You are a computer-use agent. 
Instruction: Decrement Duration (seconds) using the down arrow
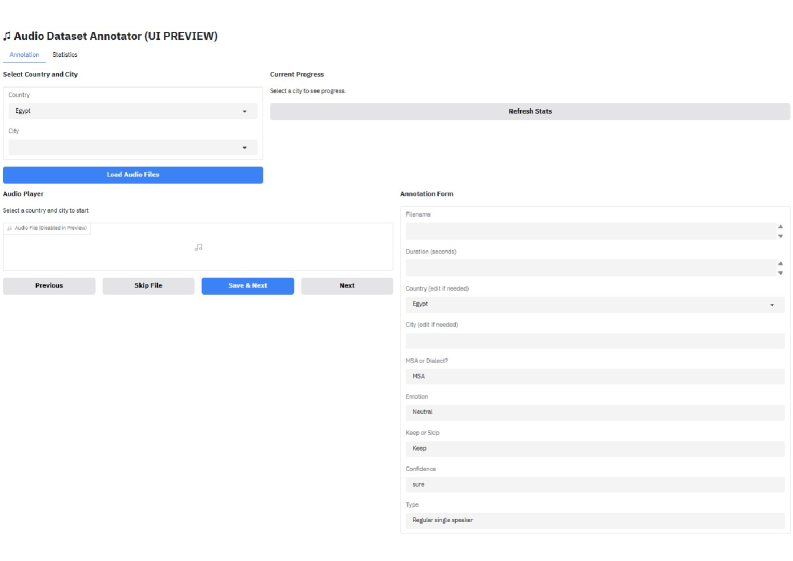(x=780, y=273)
